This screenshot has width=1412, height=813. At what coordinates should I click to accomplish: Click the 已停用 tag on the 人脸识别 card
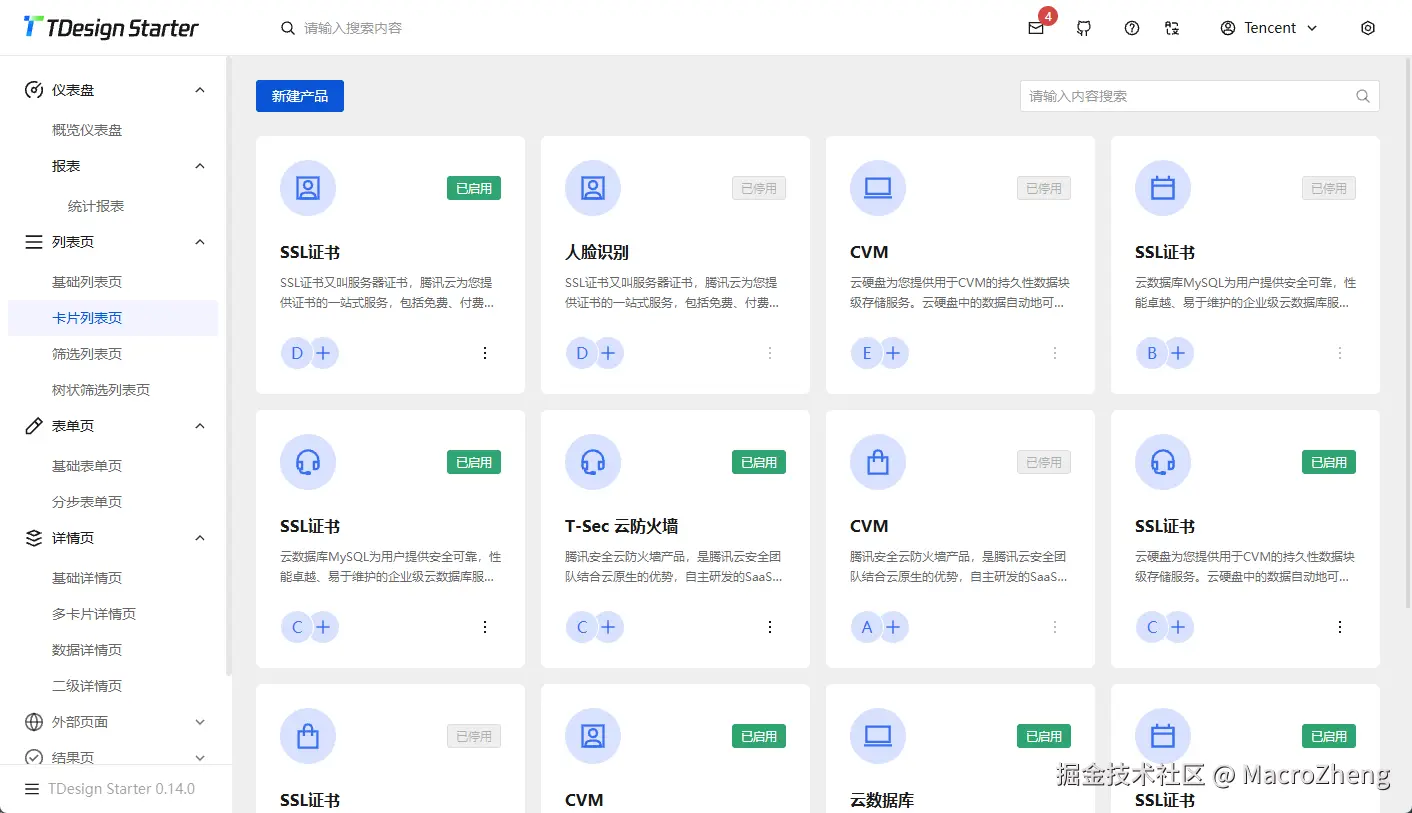click(759, 188)
